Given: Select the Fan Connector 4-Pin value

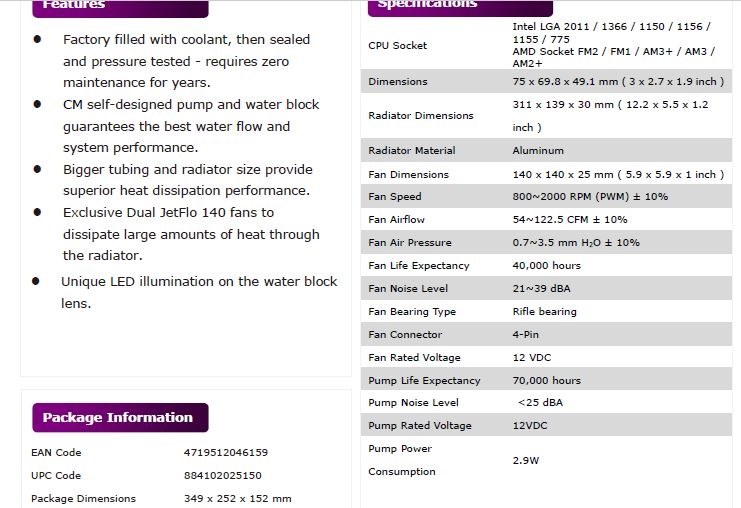Looking at the screenshot, I should (528, 334).
